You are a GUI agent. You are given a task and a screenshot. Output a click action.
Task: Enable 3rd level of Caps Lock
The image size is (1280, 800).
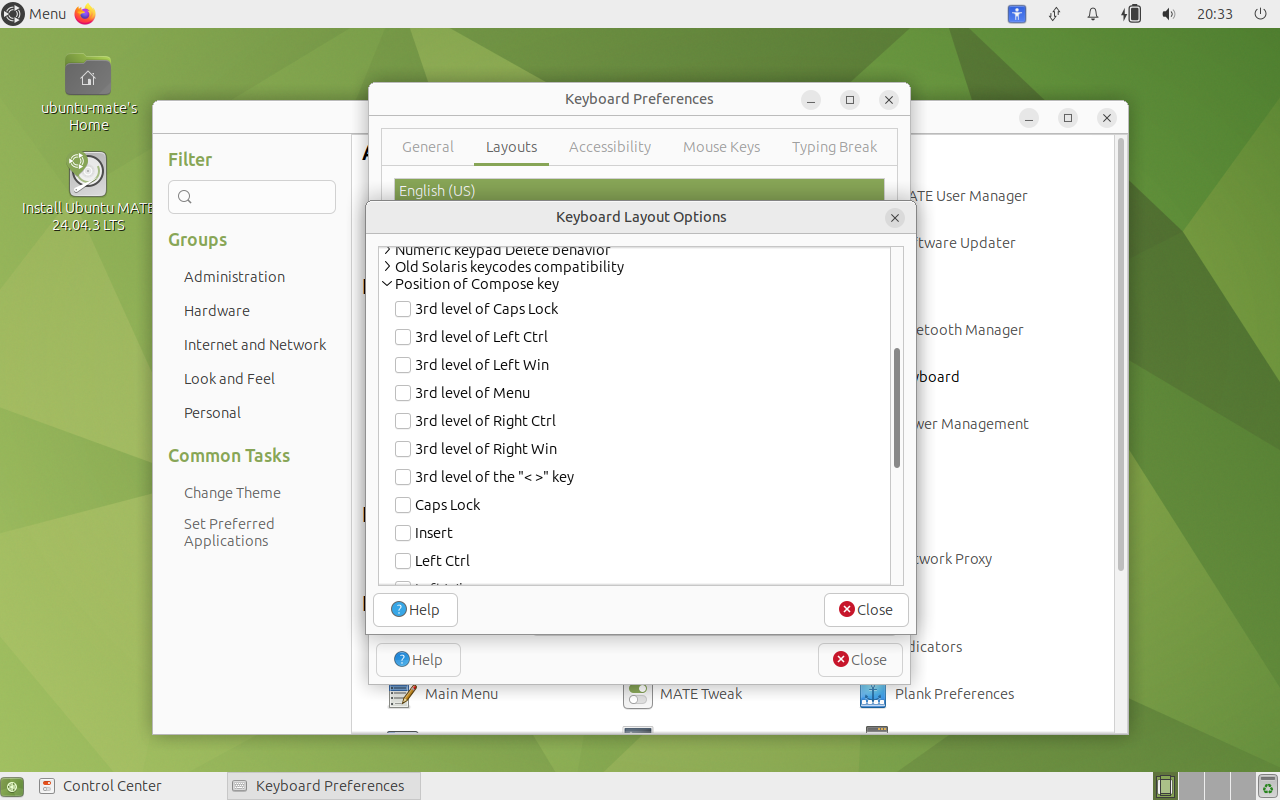(x=403, y=309)
